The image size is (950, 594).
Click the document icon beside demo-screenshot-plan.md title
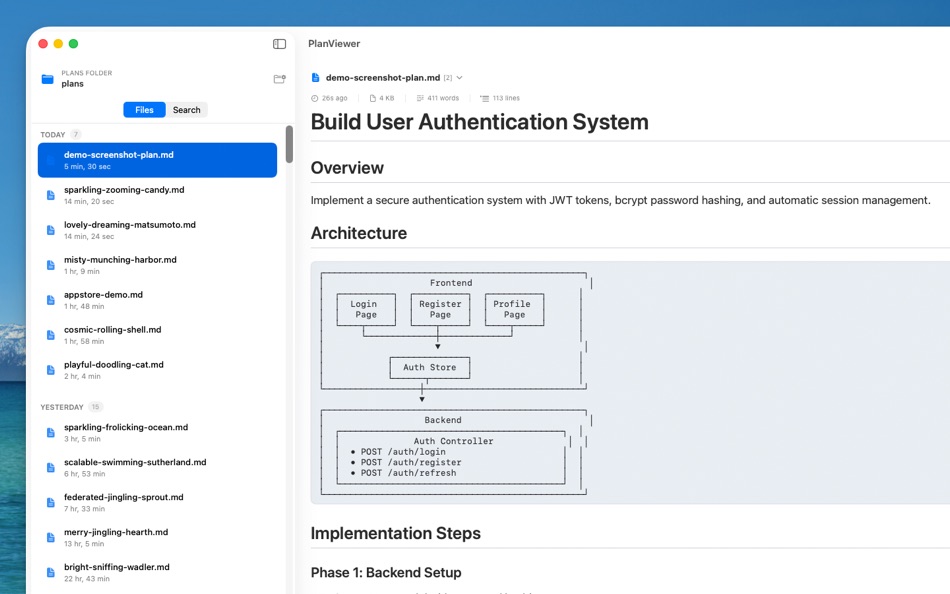click(315, 78)
